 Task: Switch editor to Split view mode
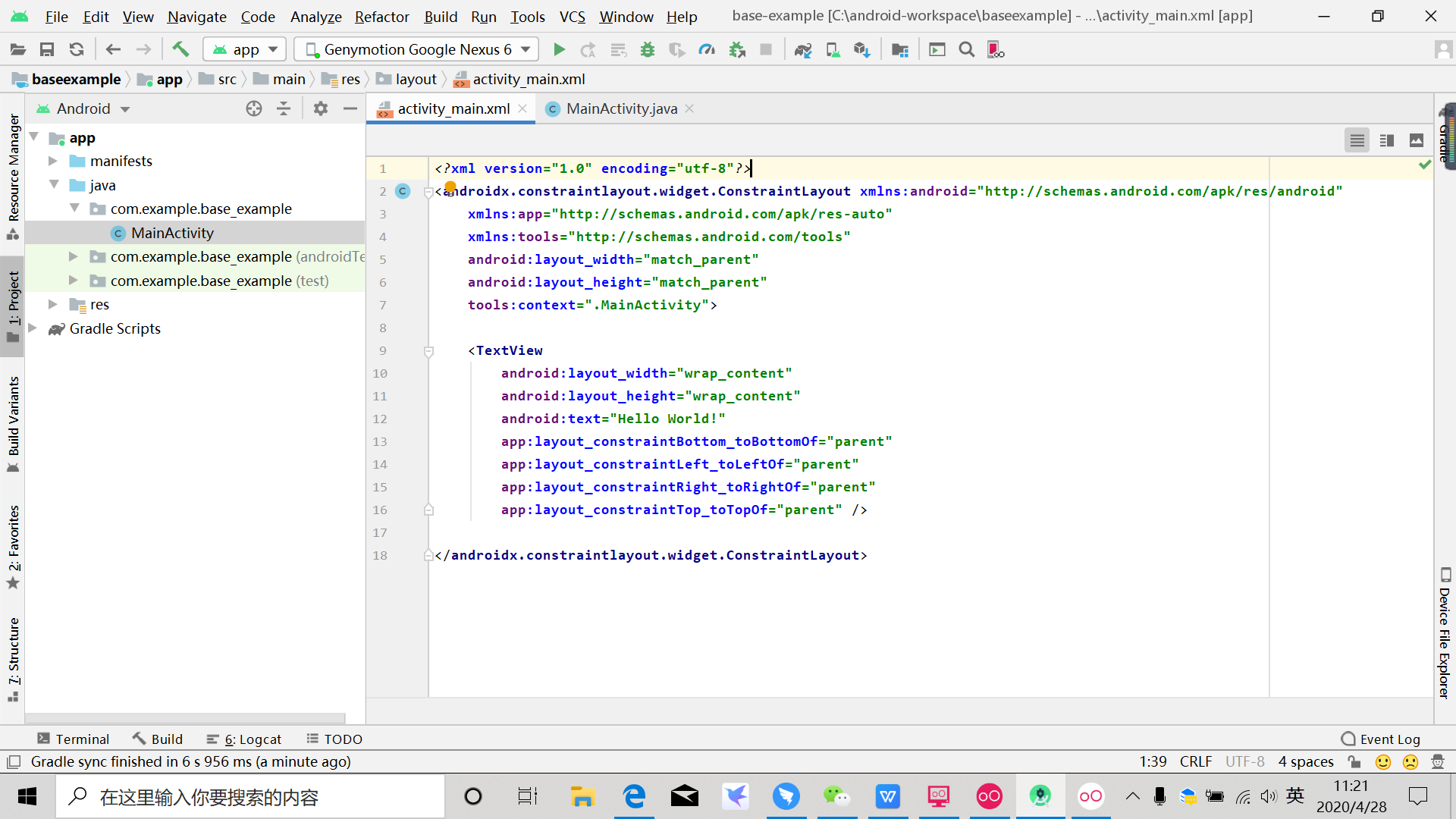[1387, 140]
